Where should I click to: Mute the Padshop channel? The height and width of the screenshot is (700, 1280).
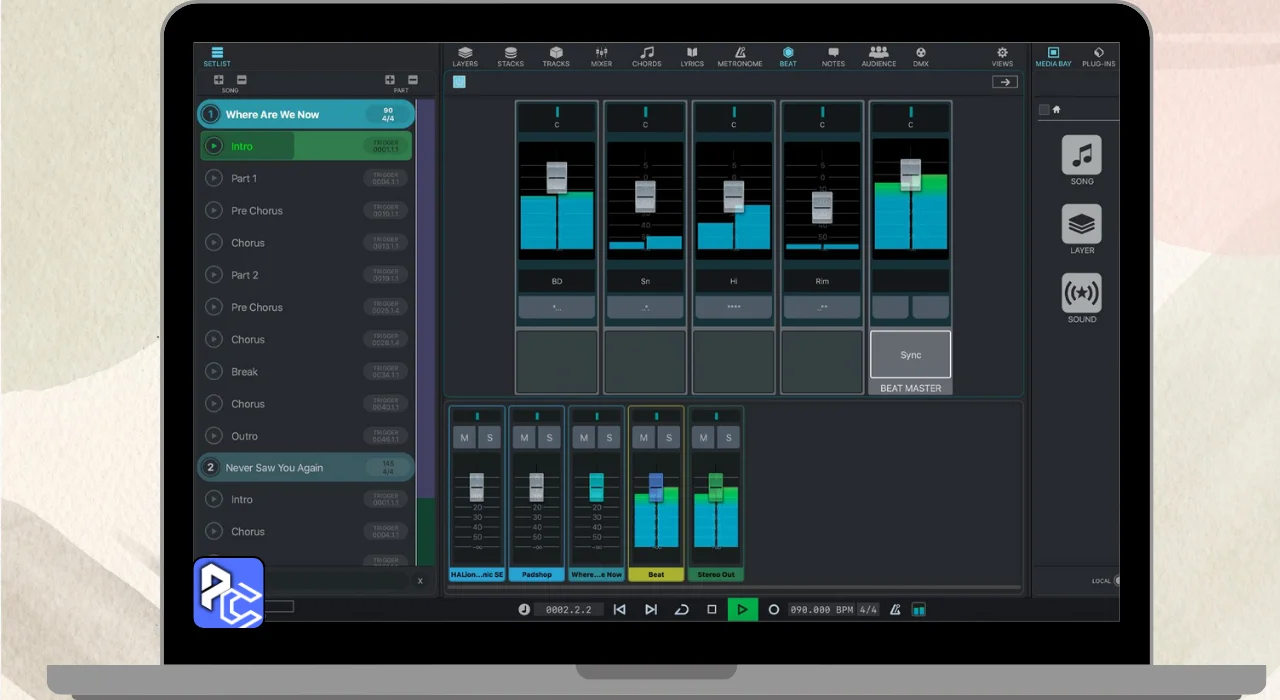pos(523,437)
